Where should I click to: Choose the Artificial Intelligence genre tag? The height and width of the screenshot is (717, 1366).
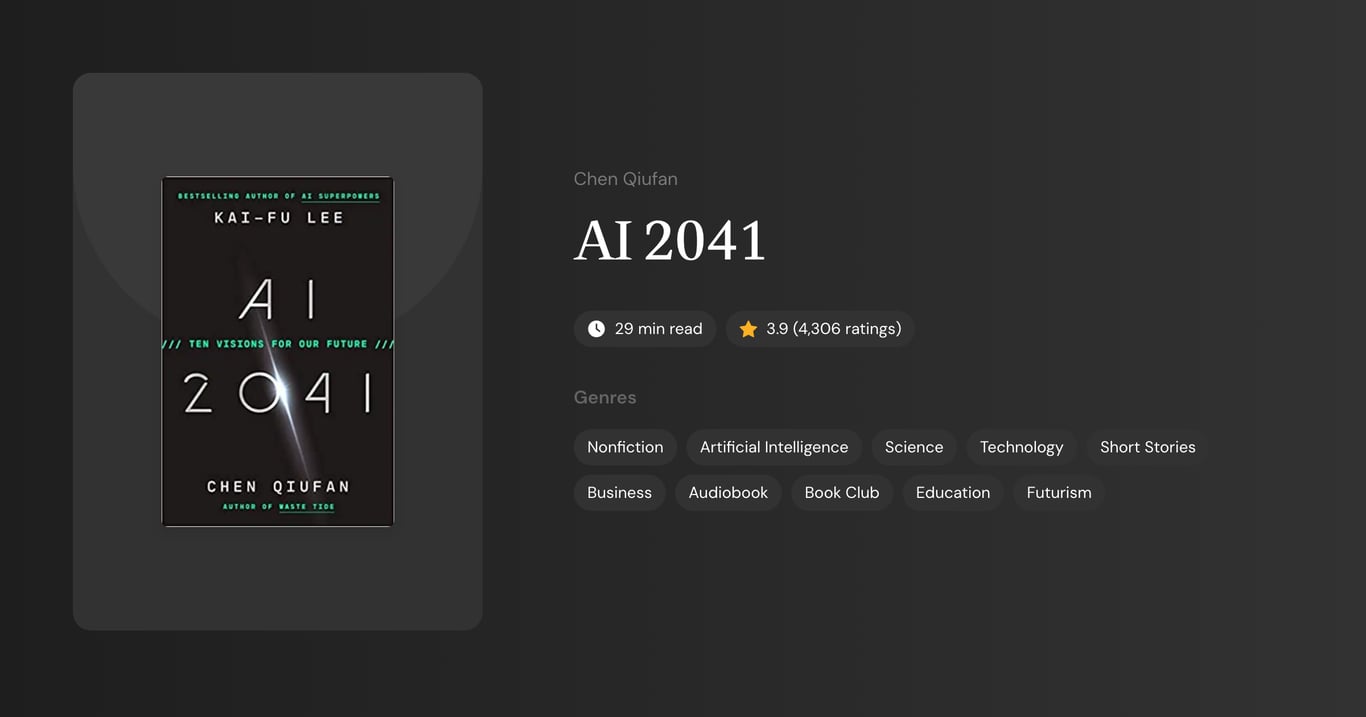tap(773, 447)
